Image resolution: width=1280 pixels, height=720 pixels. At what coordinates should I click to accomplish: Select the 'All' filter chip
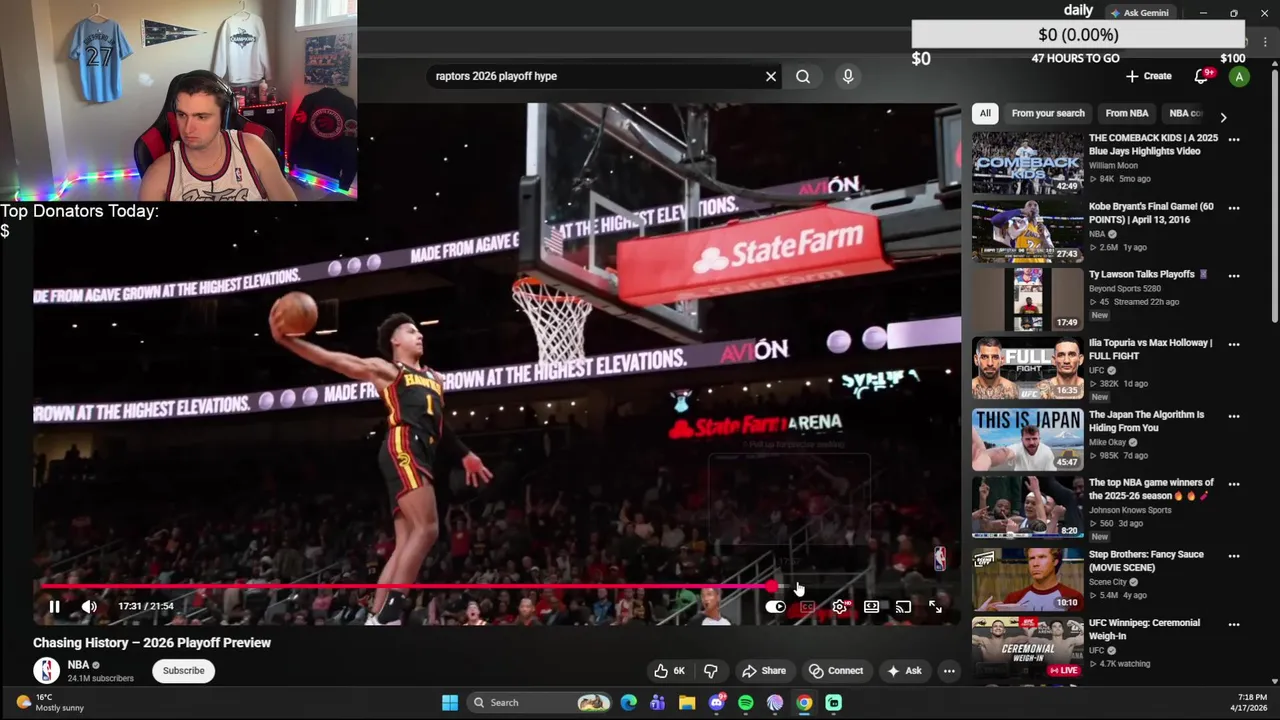click(x=985, y=113)
